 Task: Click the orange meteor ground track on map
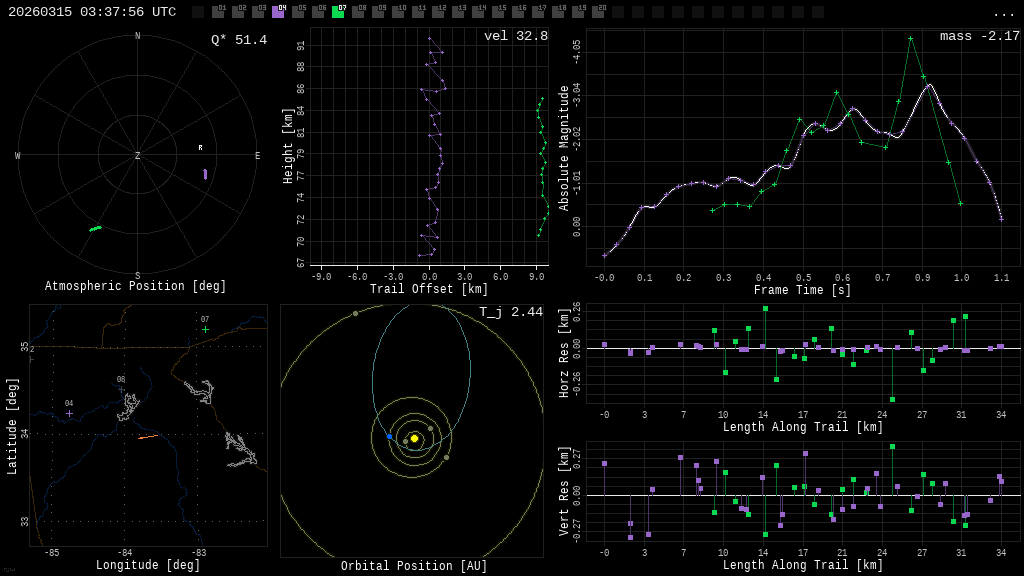[147, 437]
